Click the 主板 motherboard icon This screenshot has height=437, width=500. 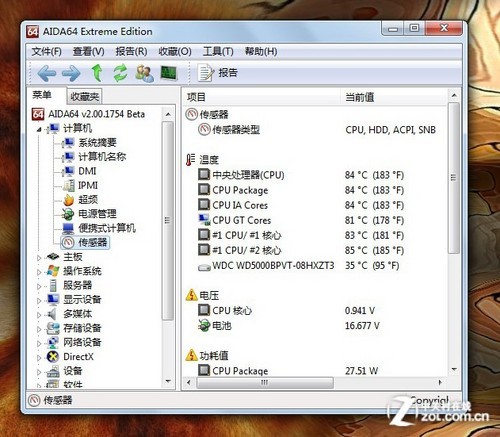pyautogui.click(x=53, y=257)
